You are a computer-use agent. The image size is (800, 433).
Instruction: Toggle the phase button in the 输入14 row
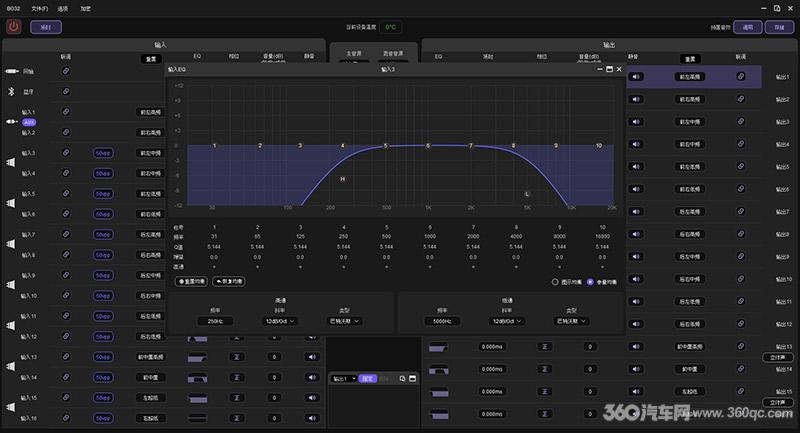(x=236, y=377)
